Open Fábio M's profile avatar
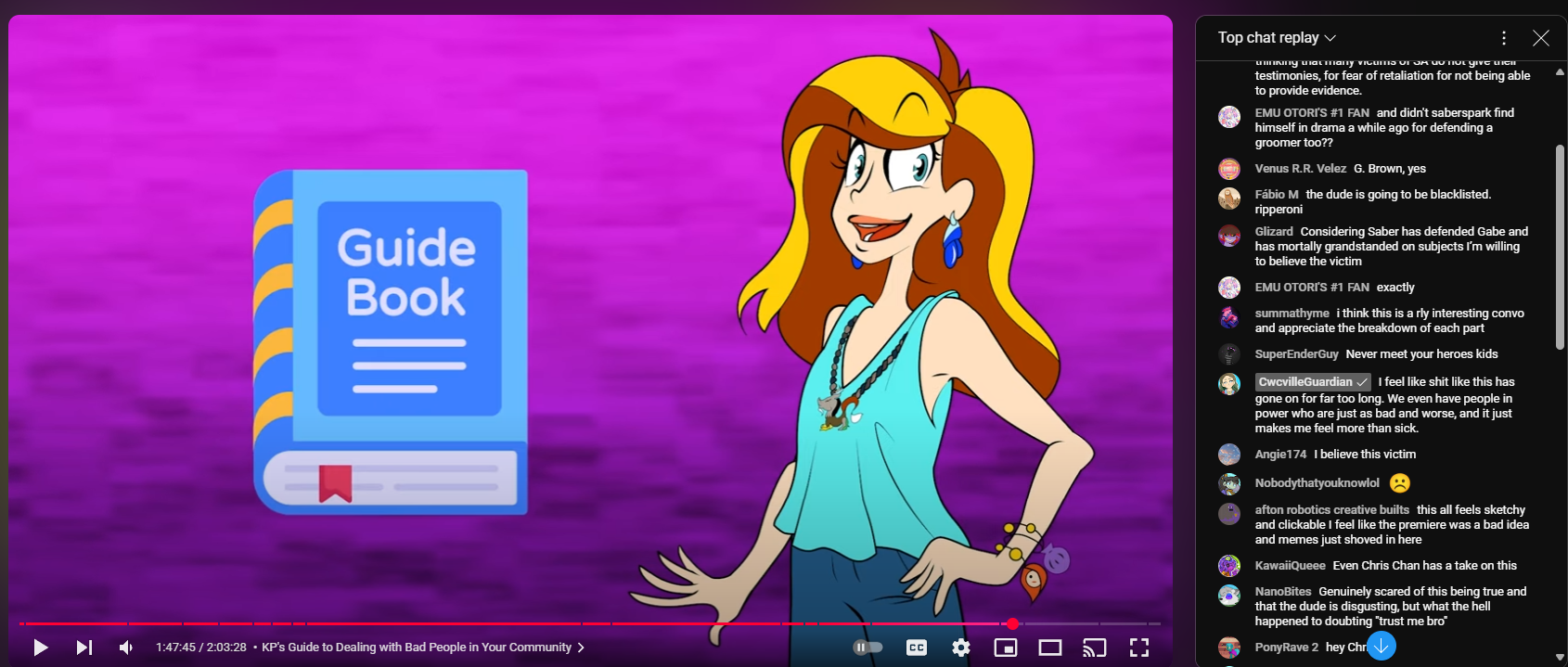Image resolution: width=1568 pixels, height=667 pixels. tap(1229, 199)
